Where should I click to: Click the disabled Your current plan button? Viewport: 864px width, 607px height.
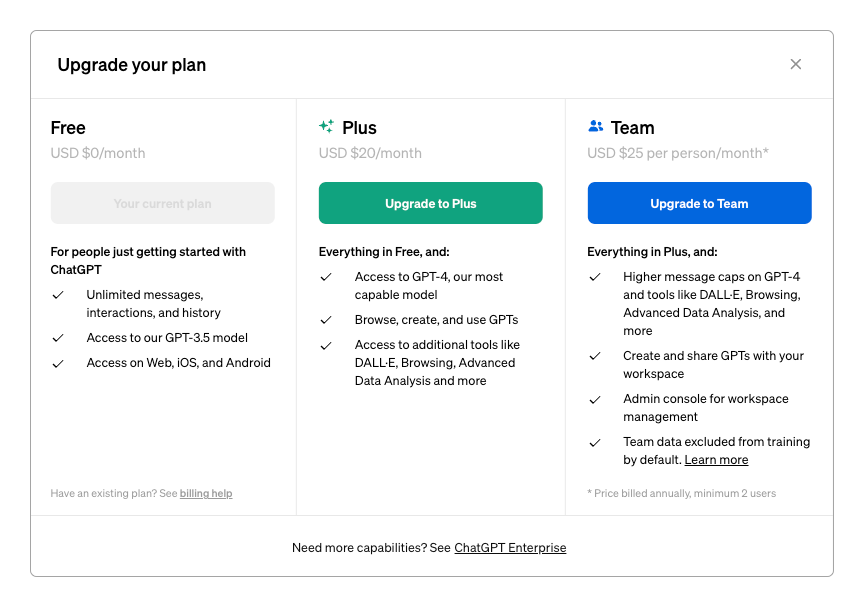pos(163,203)
